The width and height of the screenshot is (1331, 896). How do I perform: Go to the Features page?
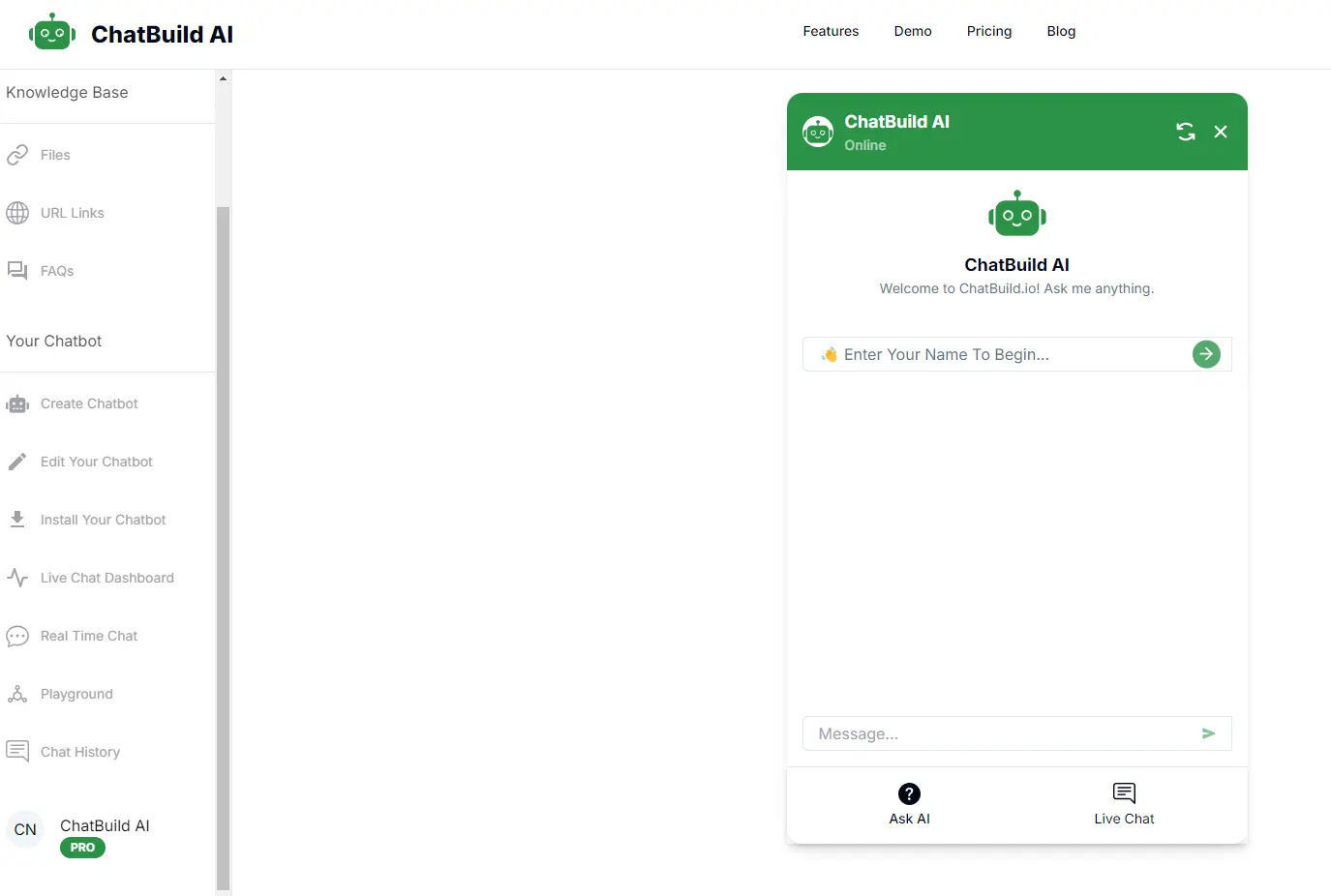pyautogui.click(x=831, y=31)
